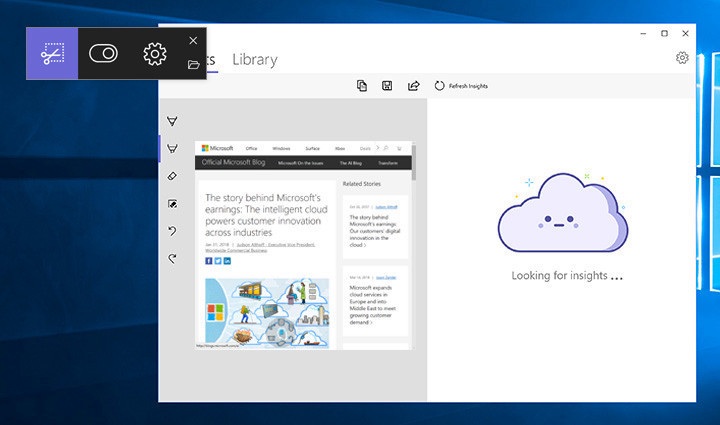The width and height of the screenshot is (720, 425).
Task: Redo the annotation
Action: pos(172,258)
